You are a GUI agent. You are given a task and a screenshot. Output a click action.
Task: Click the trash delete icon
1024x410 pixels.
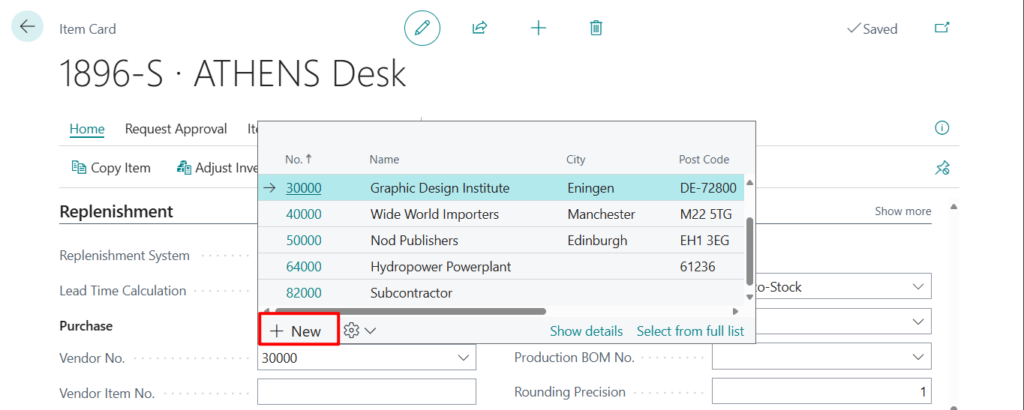tap(596, 28)
